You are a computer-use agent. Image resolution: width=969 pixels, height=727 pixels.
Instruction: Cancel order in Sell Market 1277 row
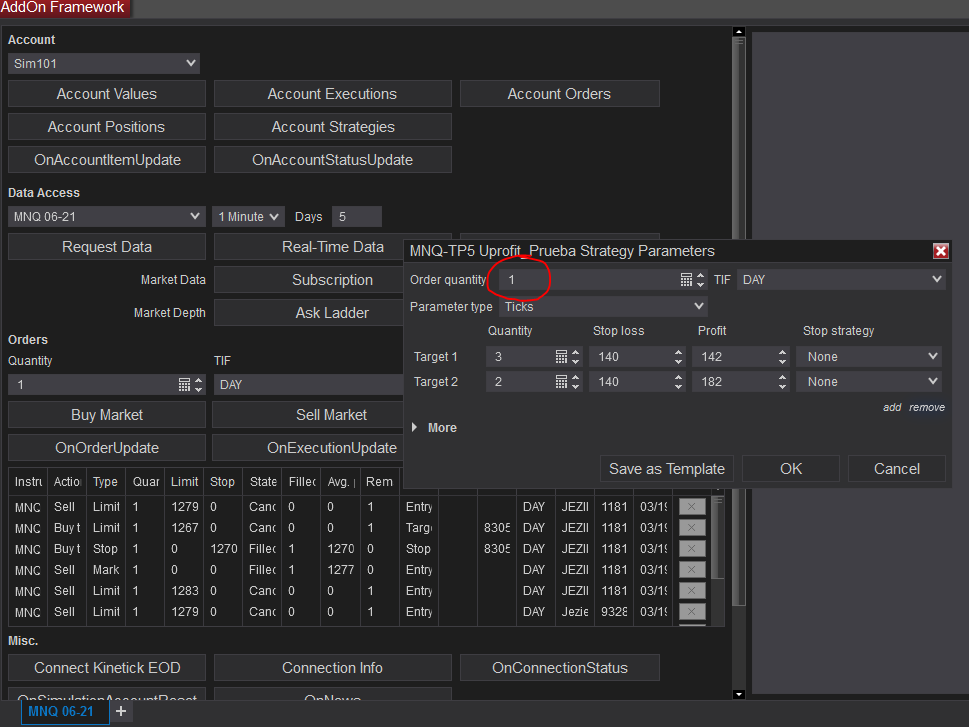tap(692, 570)
